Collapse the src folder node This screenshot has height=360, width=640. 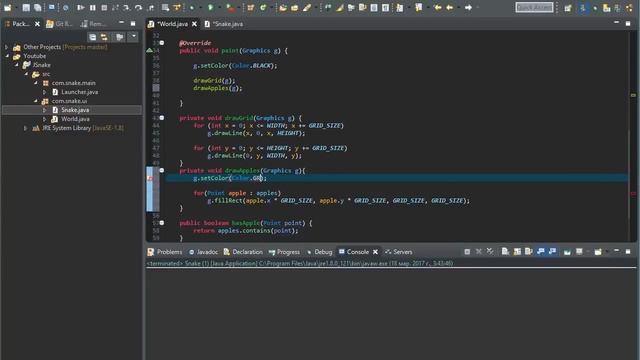coord(26,74)
